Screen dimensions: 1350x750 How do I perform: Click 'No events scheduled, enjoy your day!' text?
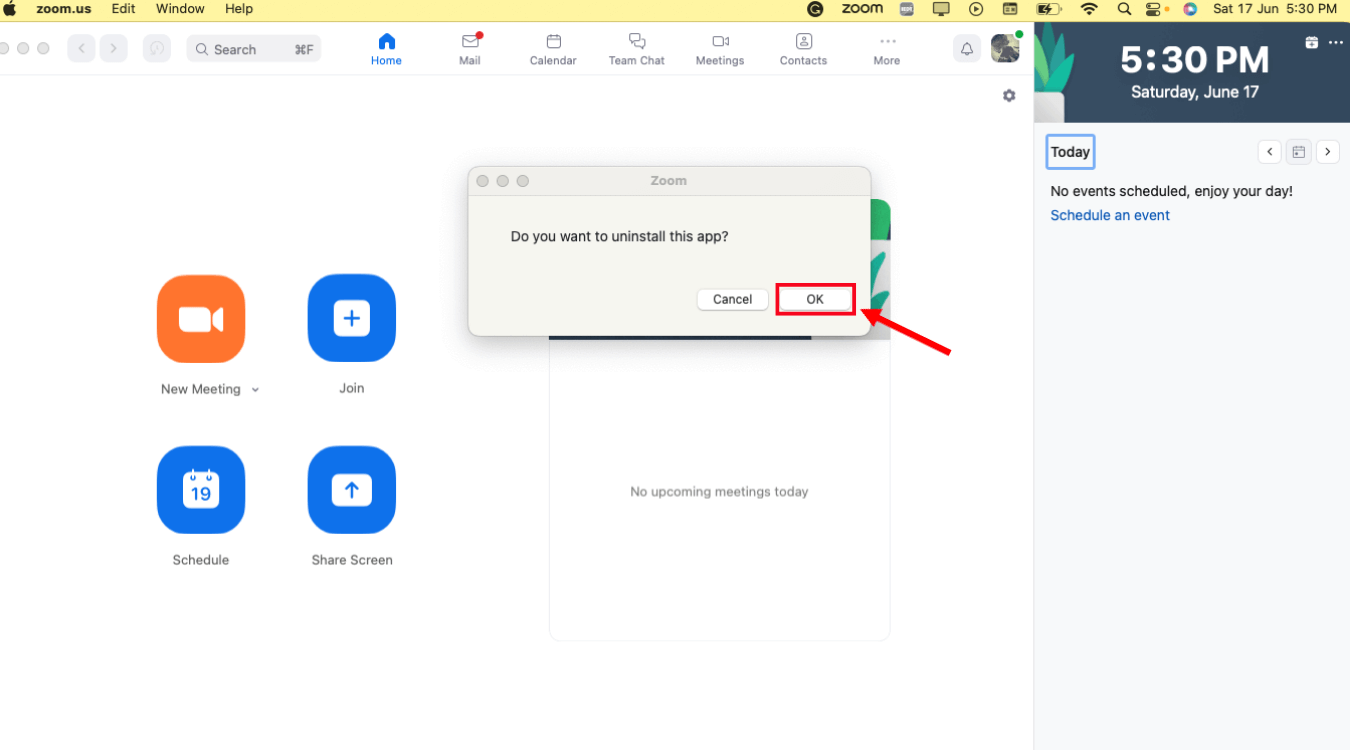coord(1171,191)
